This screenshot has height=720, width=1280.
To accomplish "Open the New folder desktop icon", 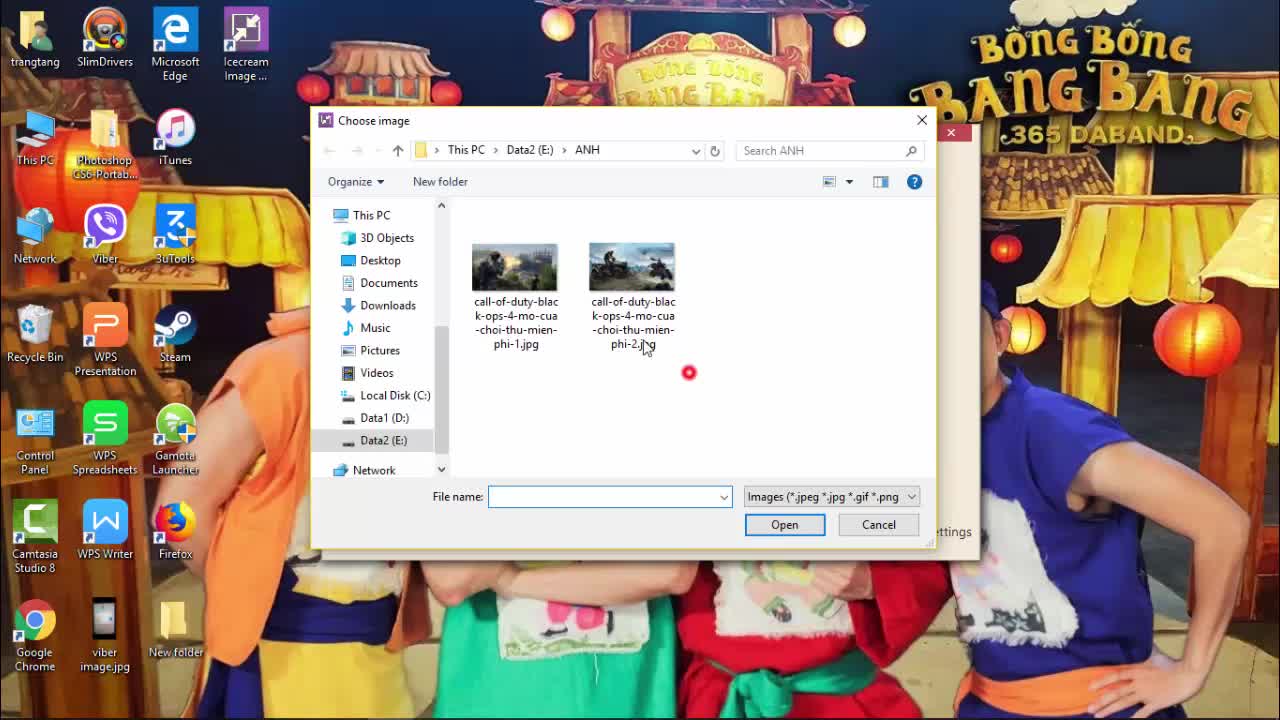I will tap(175, 629).
